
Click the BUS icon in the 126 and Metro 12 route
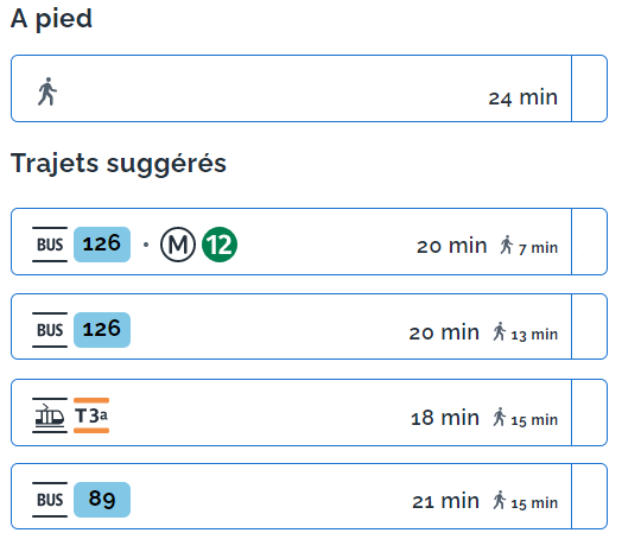tap(50, 244)
